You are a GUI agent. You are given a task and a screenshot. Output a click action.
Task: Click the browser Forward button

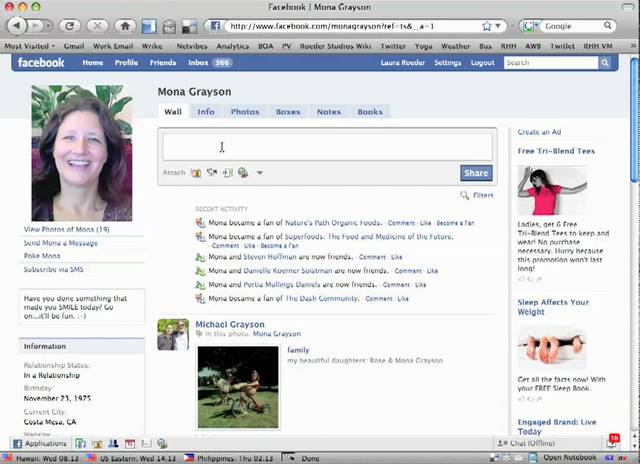point(36,26)
